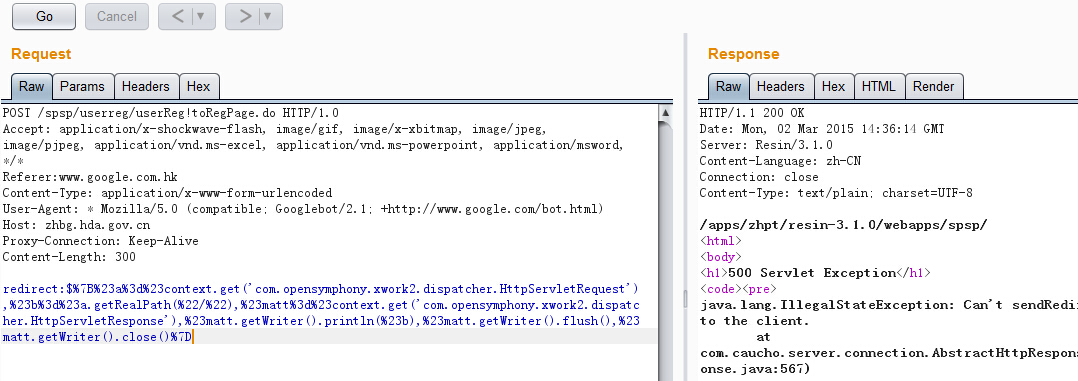Go forward with the right arrow button
The width and height of the screenshot is (1078, 381).
tap(245, 17)
